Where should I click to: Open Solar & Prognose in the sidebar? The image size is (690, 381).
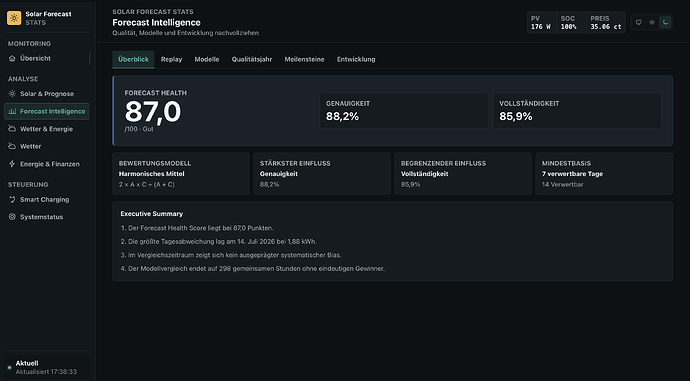[47, 94]
